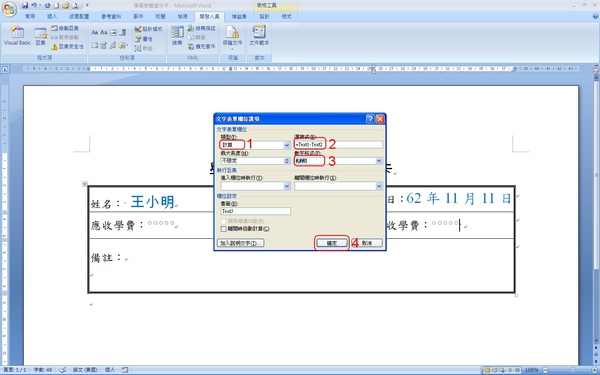Open the Macros (巨集) list
The height and width of the screenshot is (375, 600).
[41, 37]
